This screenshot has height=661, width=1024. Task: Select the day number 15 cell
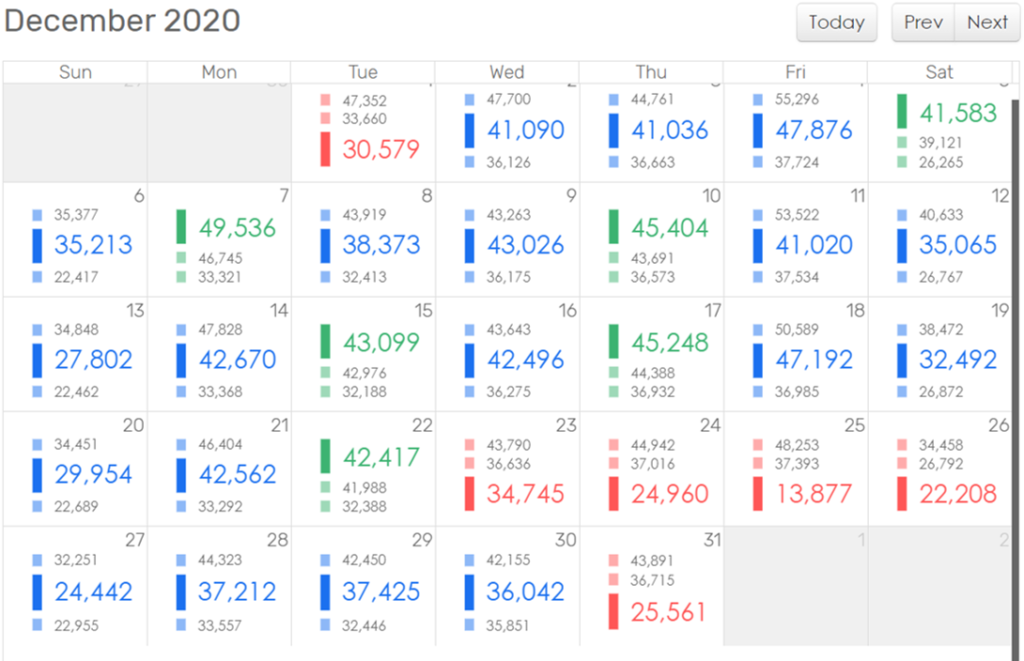tap(423, 311)
